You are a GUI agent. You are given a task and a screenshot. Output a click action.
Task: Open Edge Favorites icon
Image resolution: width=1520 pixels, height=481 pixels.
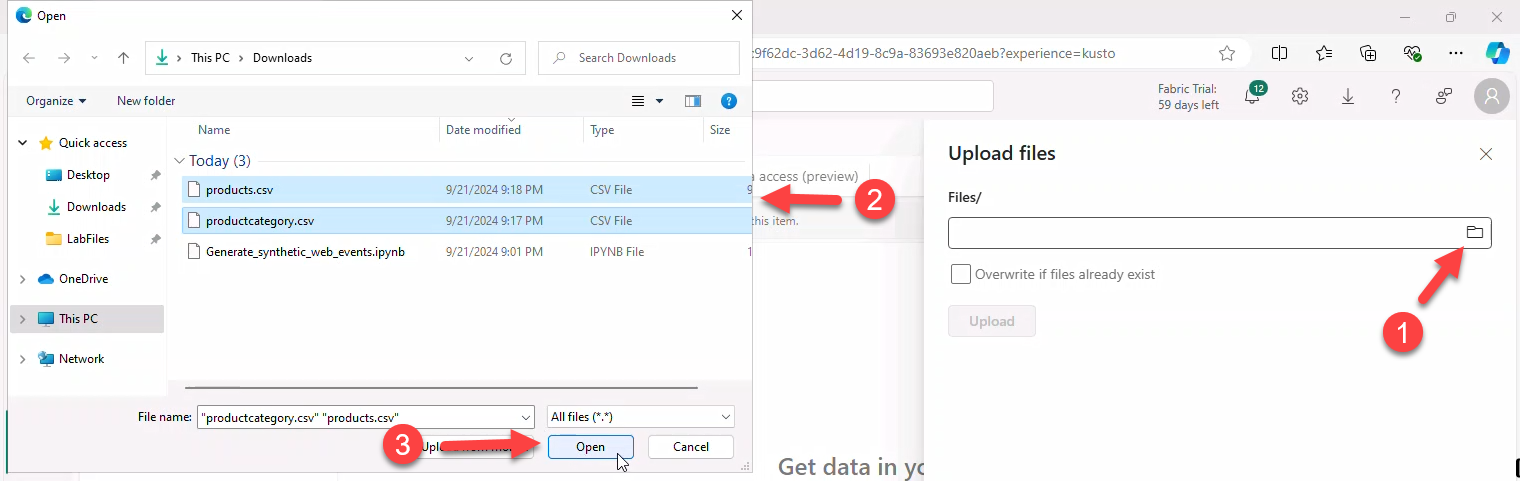pyautogui.click(x=1324, y=53)
